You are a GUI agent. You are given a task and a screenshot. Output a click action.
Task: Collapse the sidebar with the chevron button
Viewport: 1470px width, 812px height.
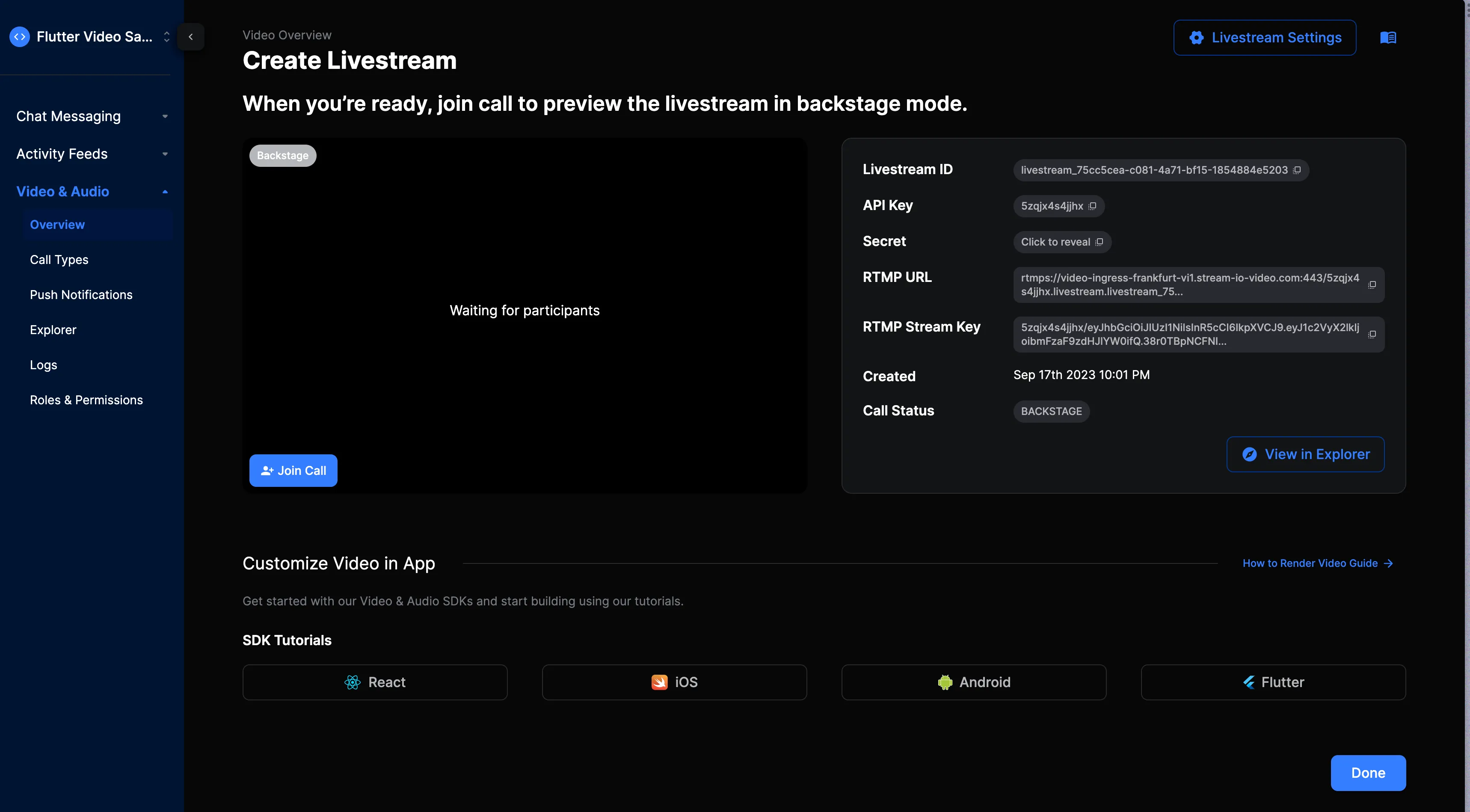pyautogui.click(x=191, y=36)
